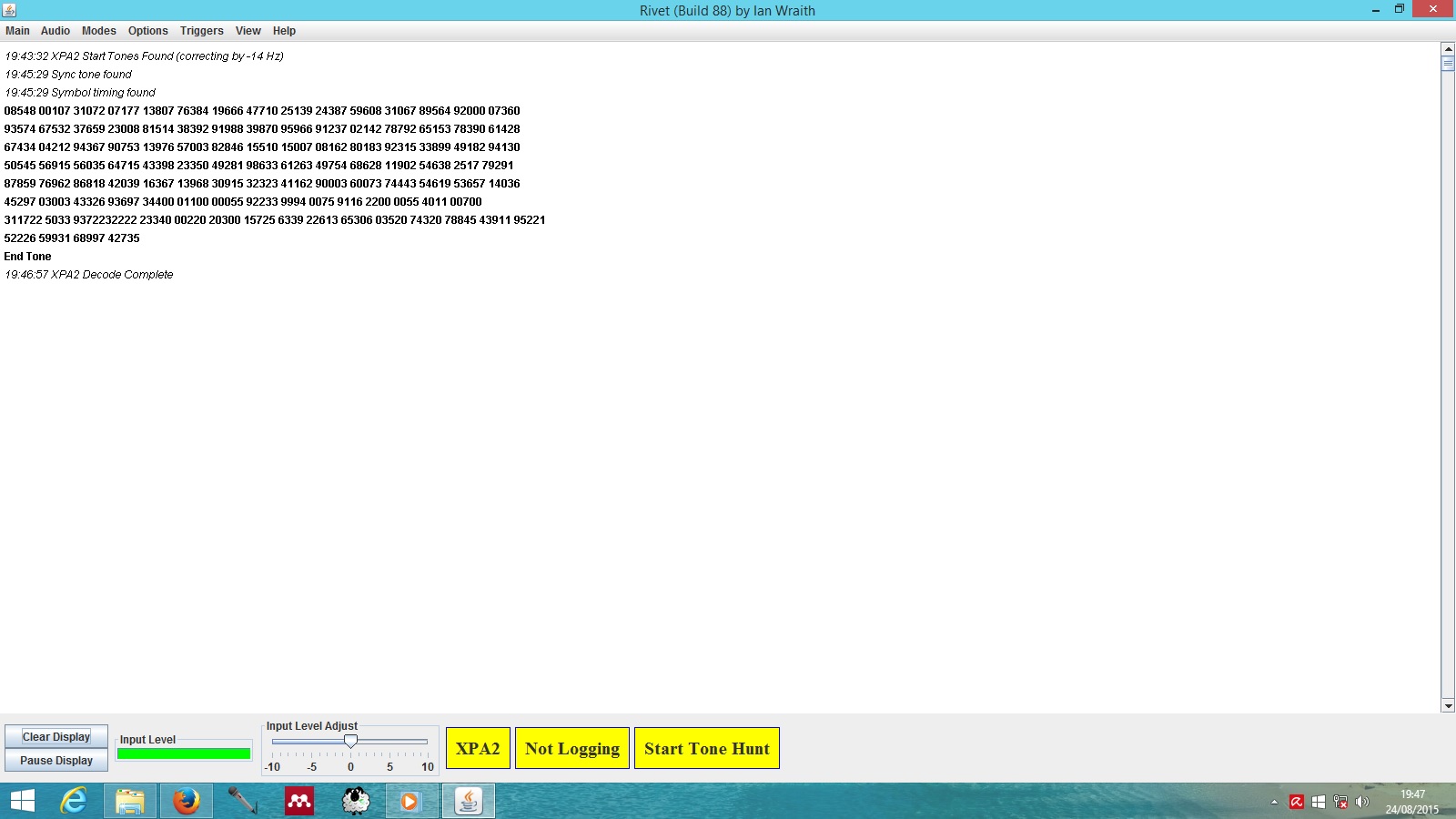Show hidden tray icons arrow
The image size is (1456, 819).
(1274, 802)
